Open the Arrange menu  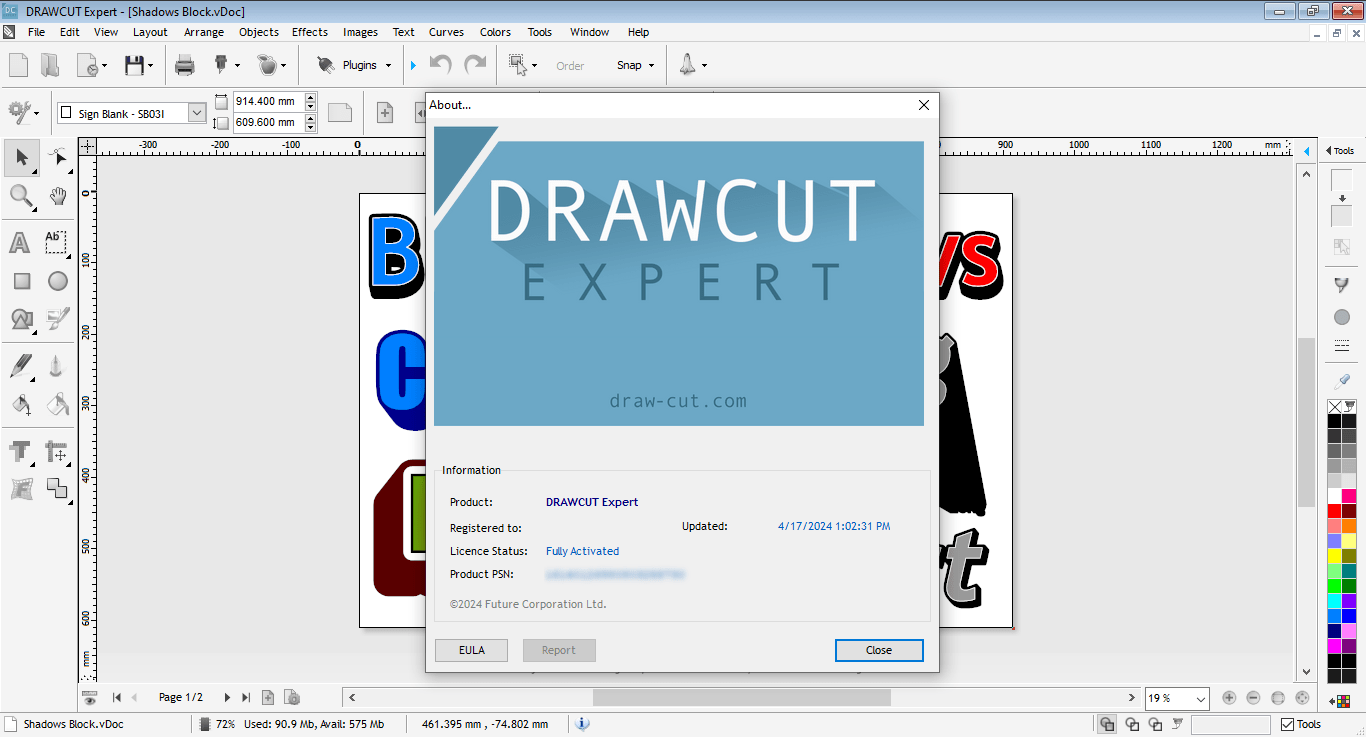pyautogui.click(x=204, y=32)
